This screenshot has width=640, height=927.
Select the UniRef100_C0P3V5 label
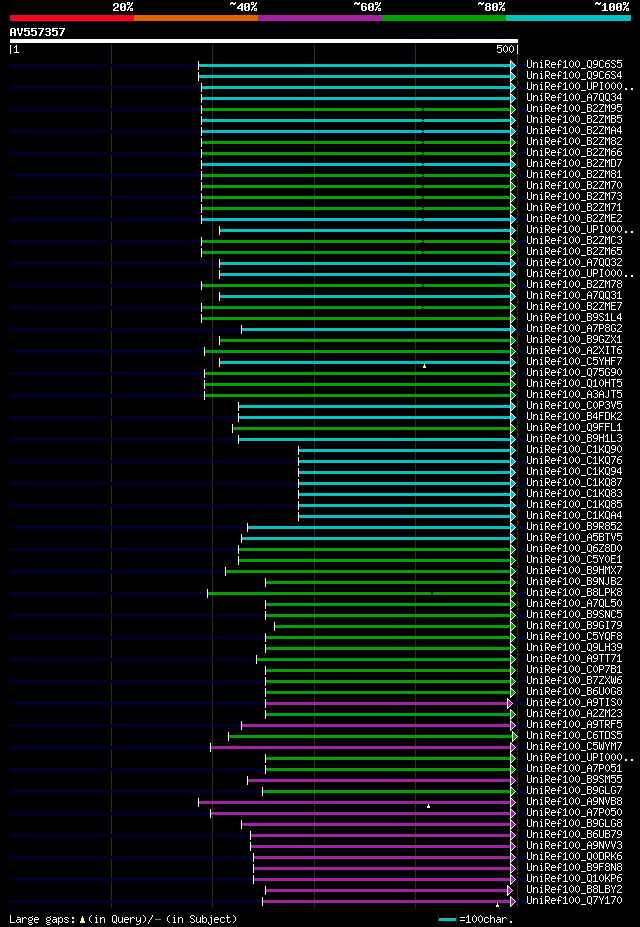574,406
